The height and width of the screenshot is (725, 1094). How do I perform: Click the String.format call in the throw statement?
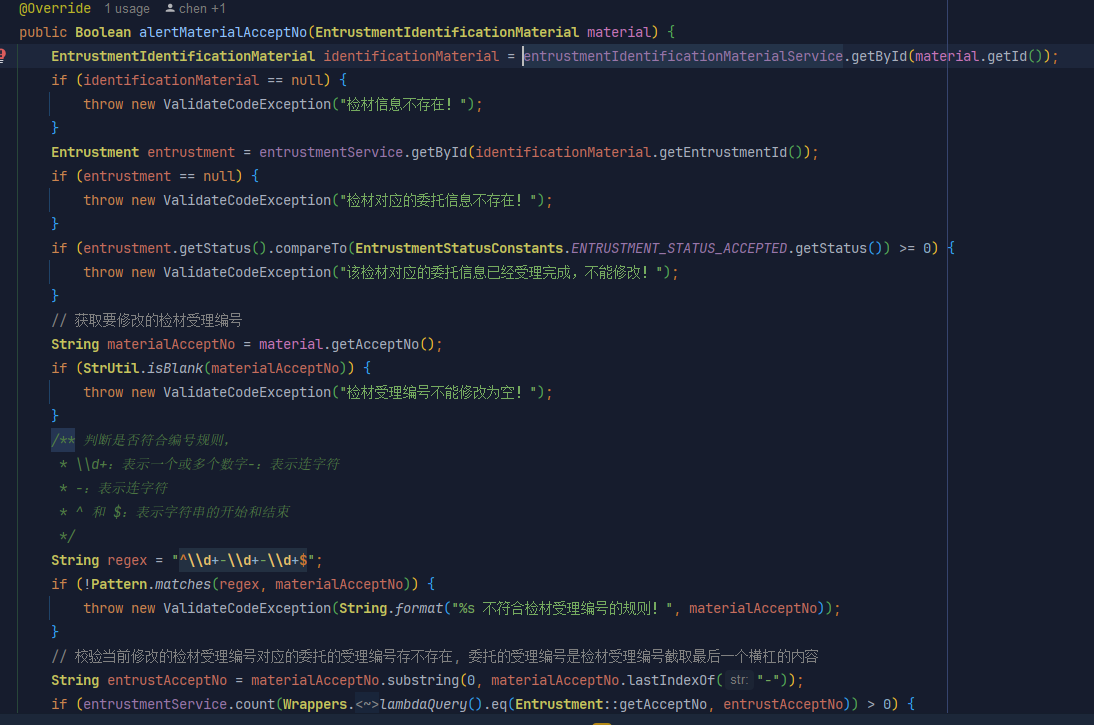click(419, 608)
